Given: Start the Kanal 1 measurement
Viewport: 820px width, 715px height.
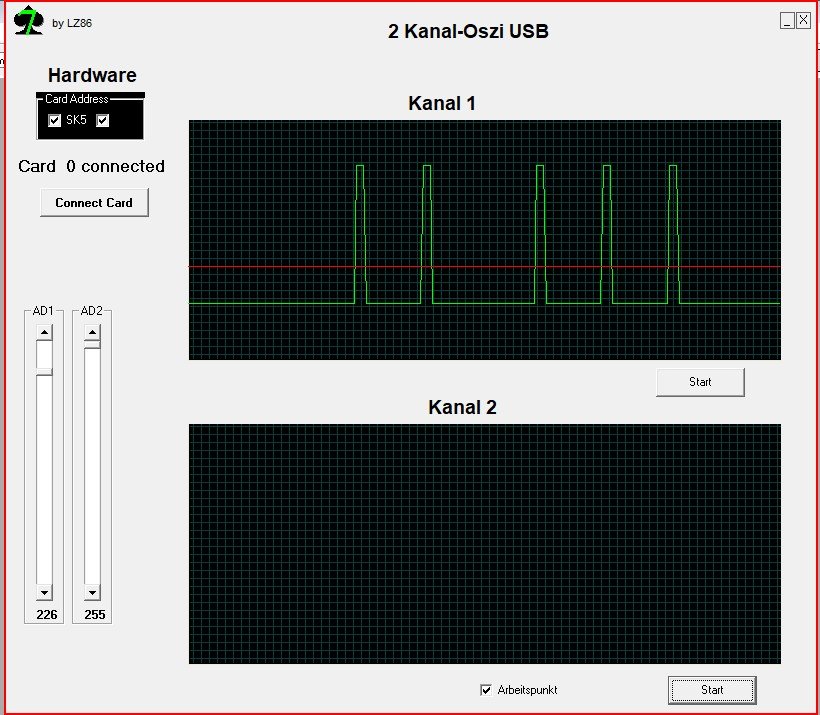Looking at the screenshot, I should pyautogui.click(x=700, y=382).
